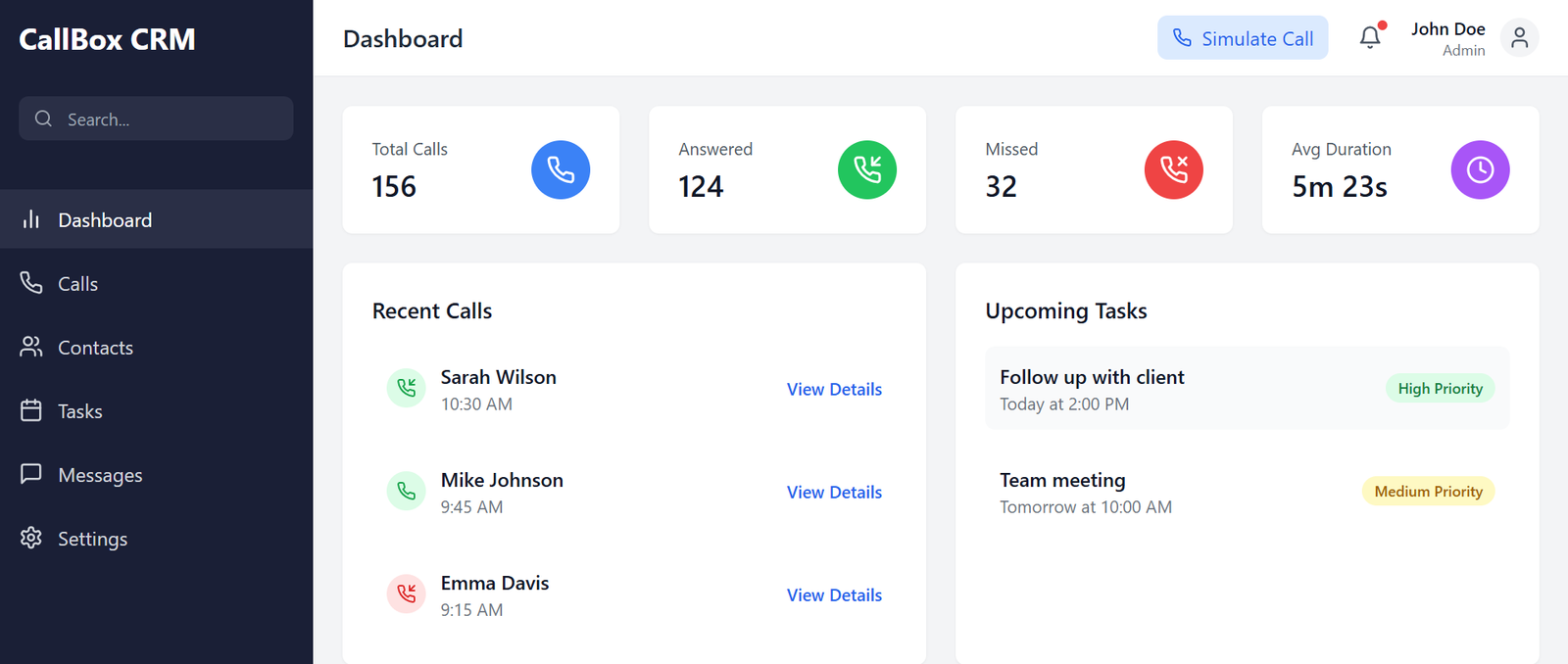Click the green call icon beside Mike Johnson
1568x664 pixels.
[406, 491]
